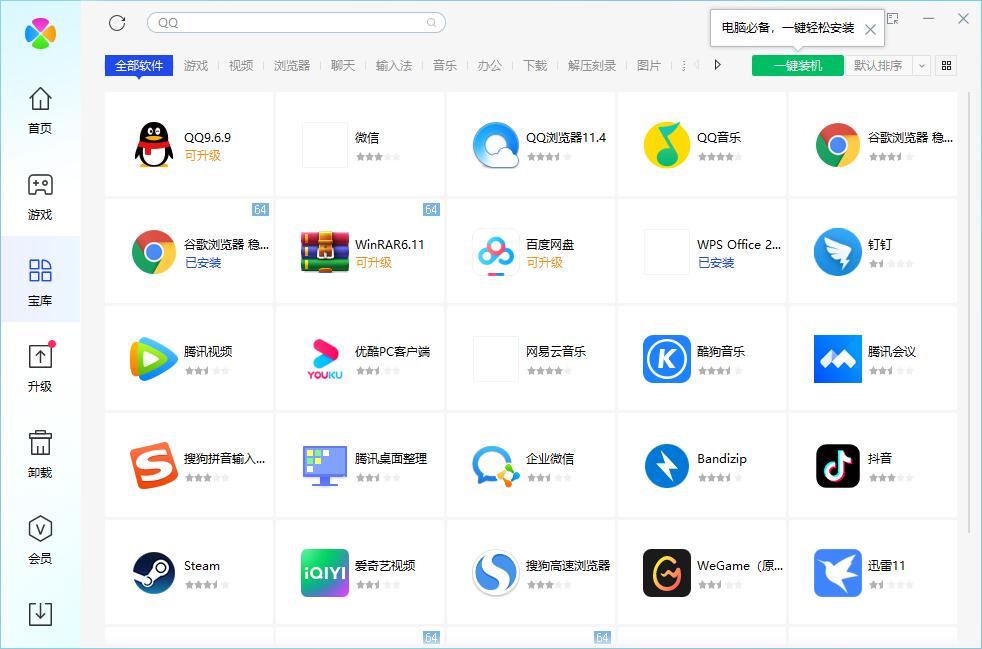Open the 默认排序 sort dropdown
Image resolution: width=982 pixels, height=649 pixels.
[887, 65]
